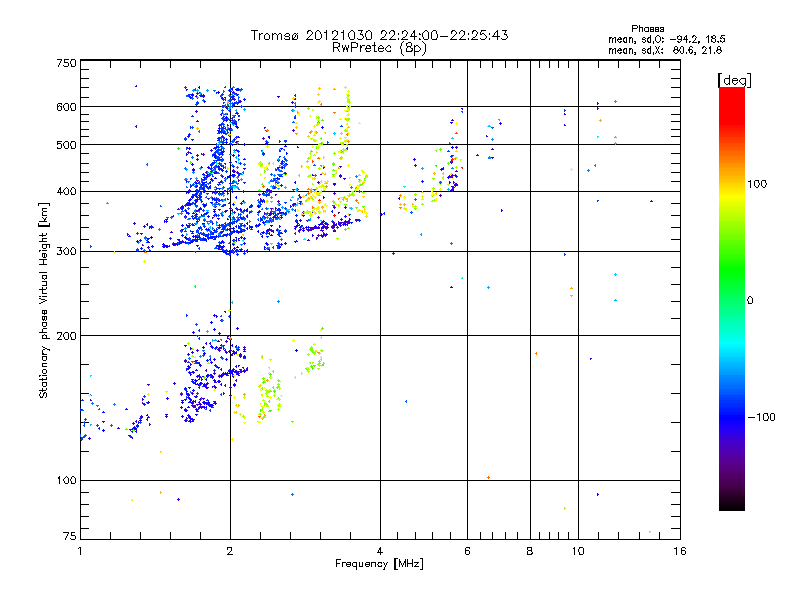Click the '[deg]' colorbar unit label
800x600 pixels.
coord(734,80)
